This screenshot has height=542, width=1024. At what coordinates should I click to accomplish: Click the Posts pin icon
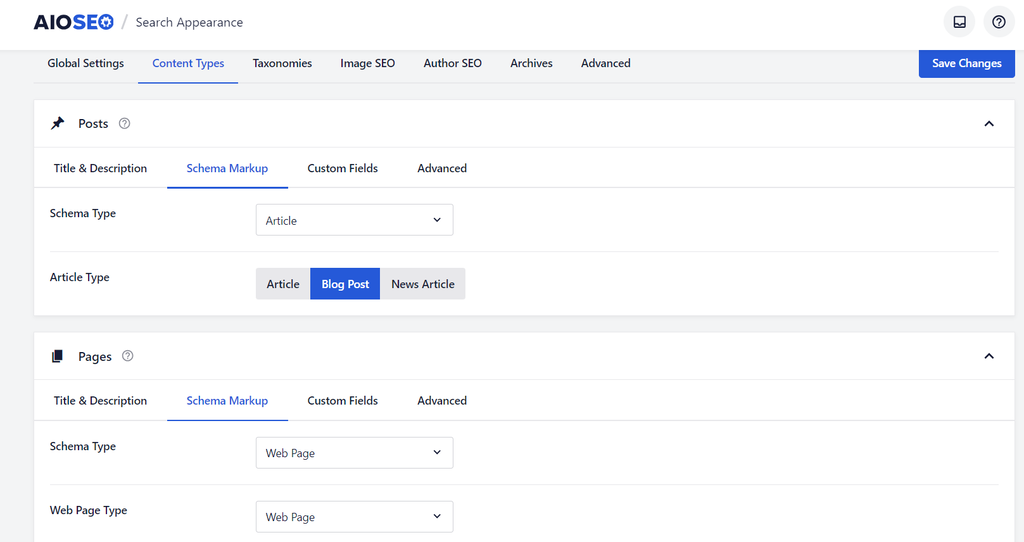[58, 124]
